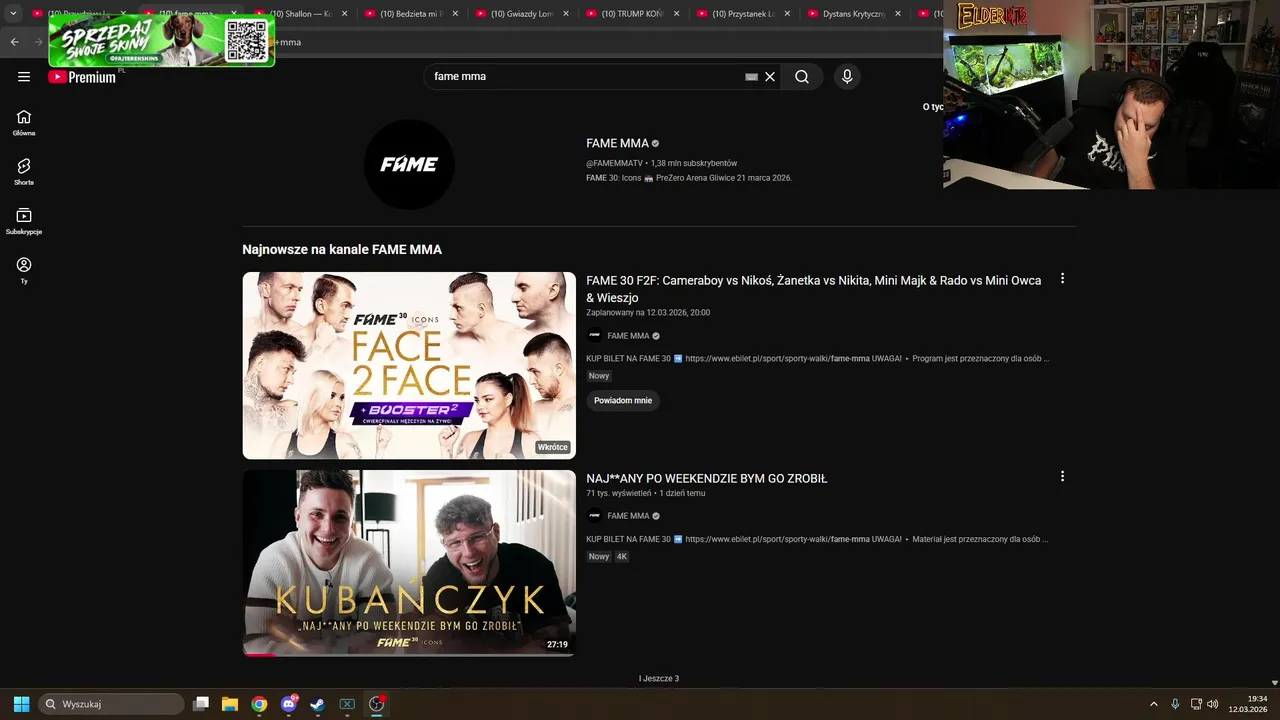The width and height of the screenshot is (1280, 720).
Task: Click the 'Nowy' badge under F2F video
Action: coord(599,376)
